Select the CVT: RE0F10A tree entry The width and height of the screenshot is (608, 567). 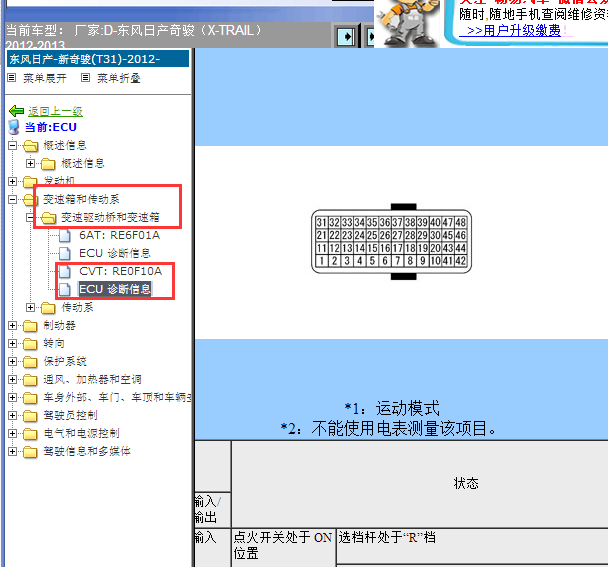pyautogui.click(x=120, y=271)
